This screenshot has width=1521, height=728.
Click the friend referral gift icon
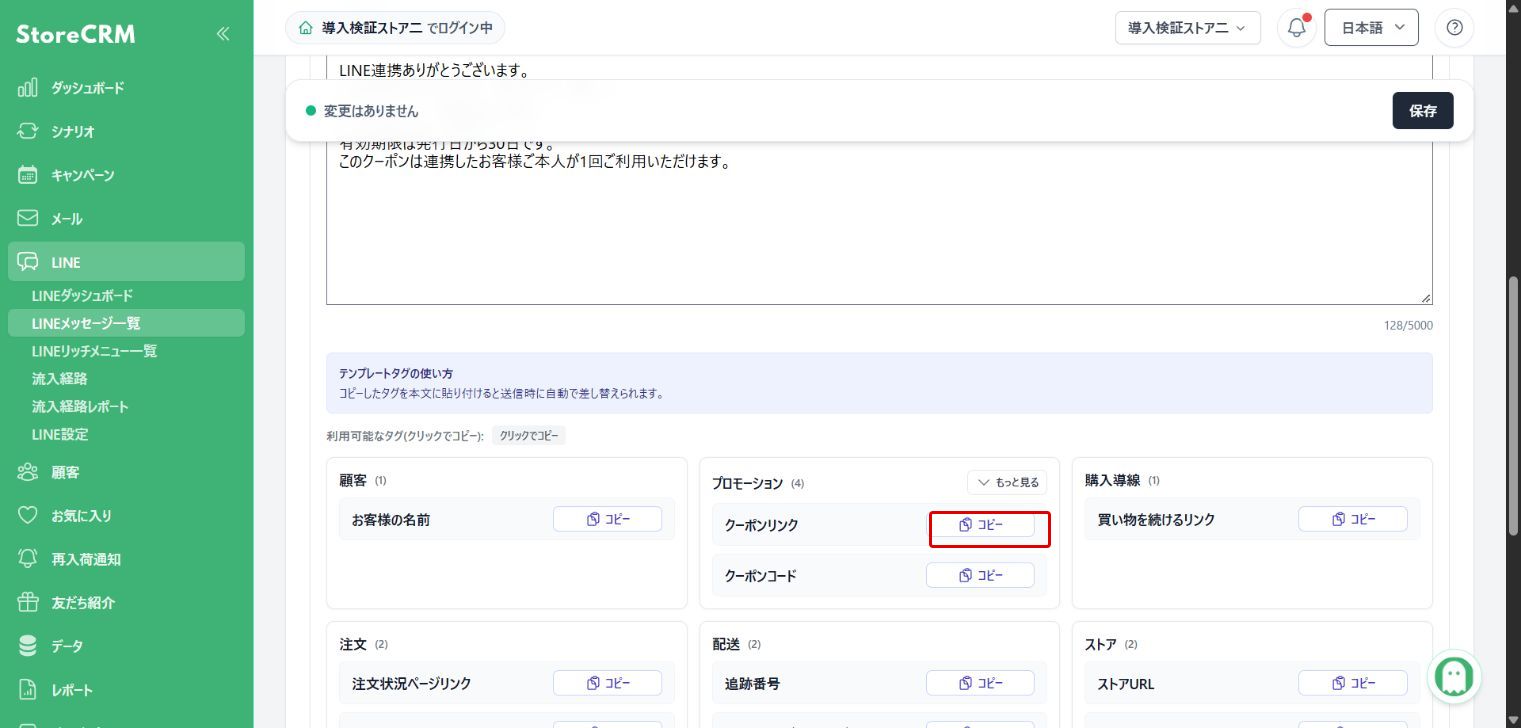28,602
